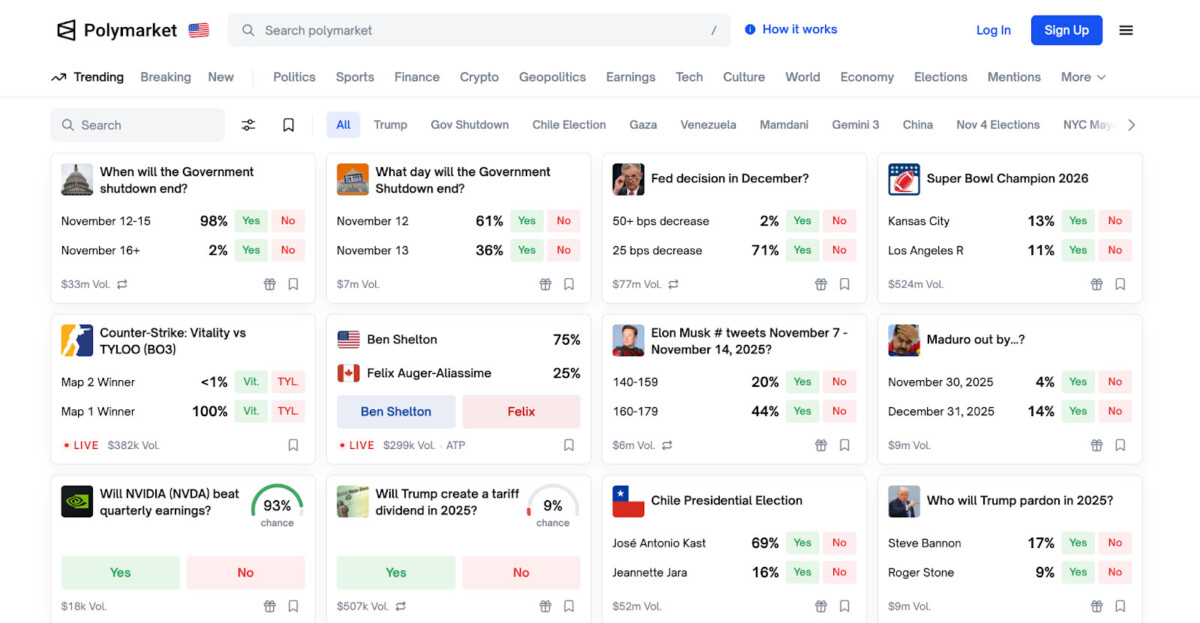Bookmark the Maduro out by market
The width and height of the screenshot is (1200, 623).
pos(1120,445)
